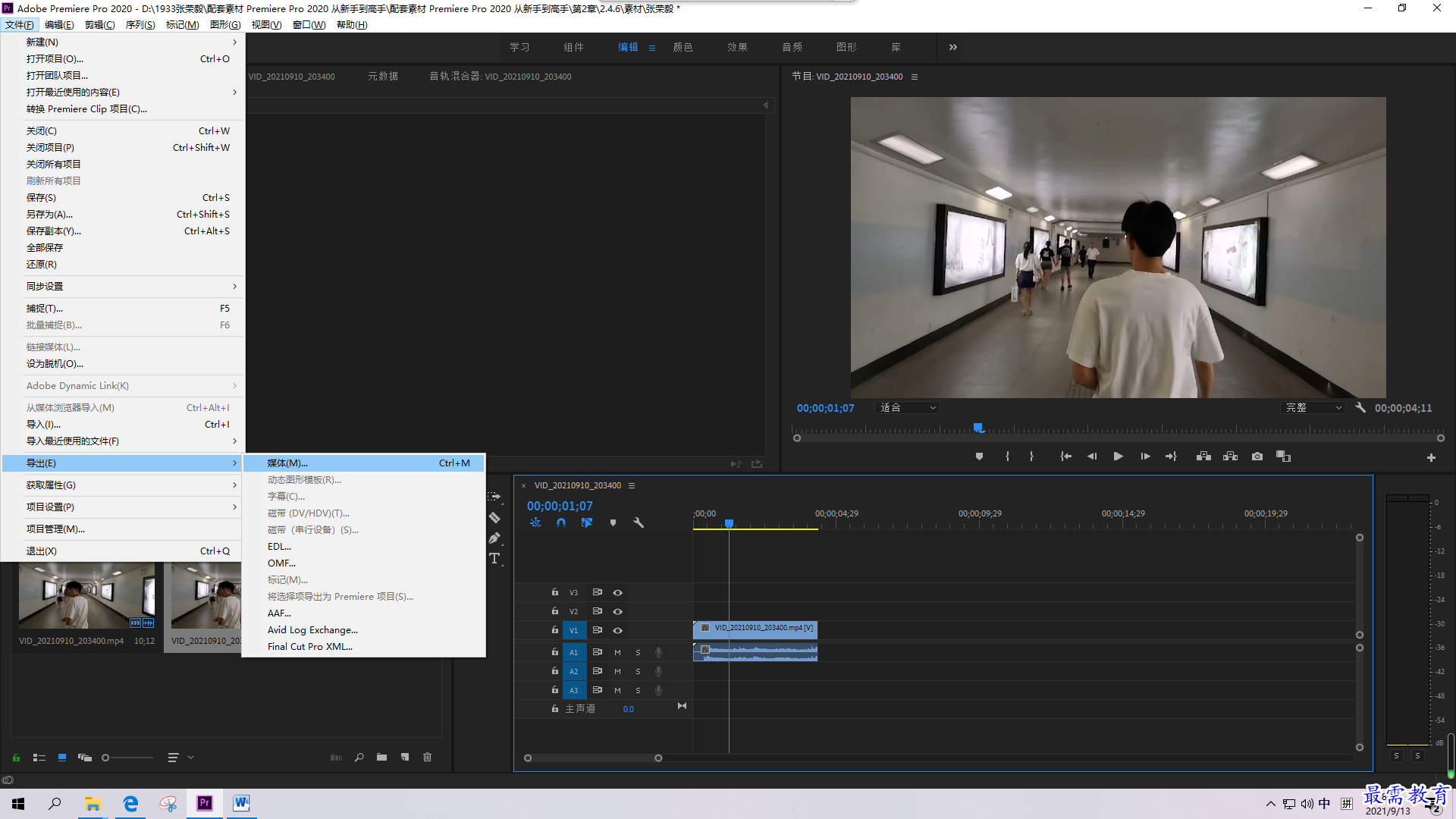
Task: Select the Type tool
Action: tap(494, 558)
